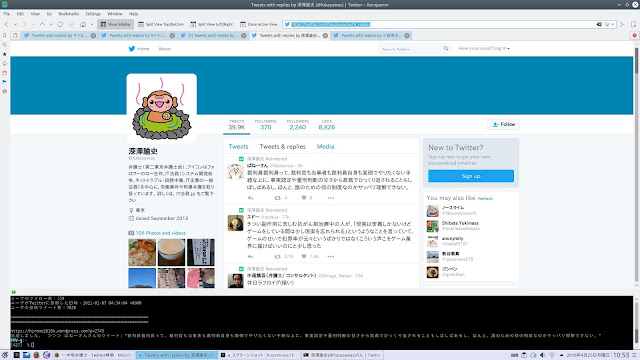The height and width of the screenshot is (360, 640).
Task: Open the food plate photo thumbnail
Action: 142,253
